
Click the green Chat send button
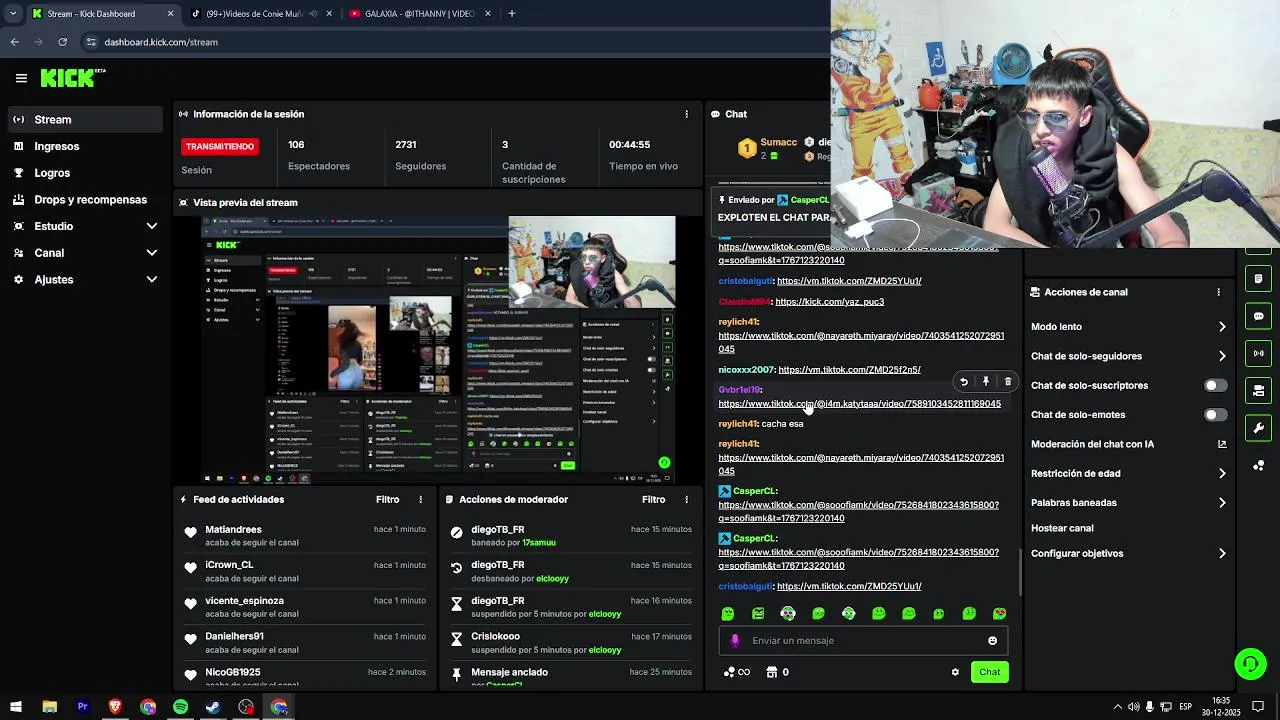tap(989, 672)
